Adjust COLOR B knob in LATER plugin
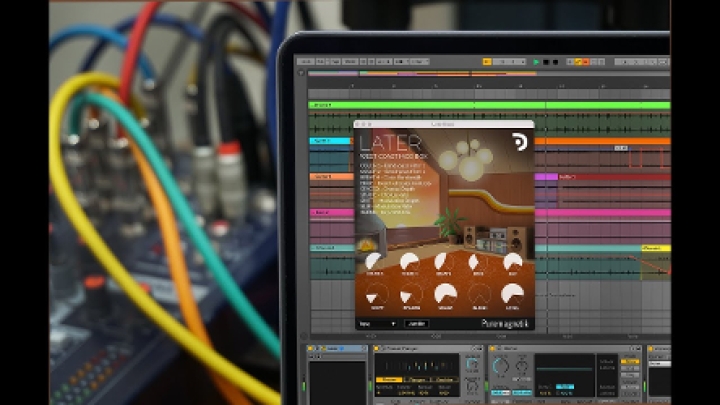720x405 pixels. click(x=409, y=262)
